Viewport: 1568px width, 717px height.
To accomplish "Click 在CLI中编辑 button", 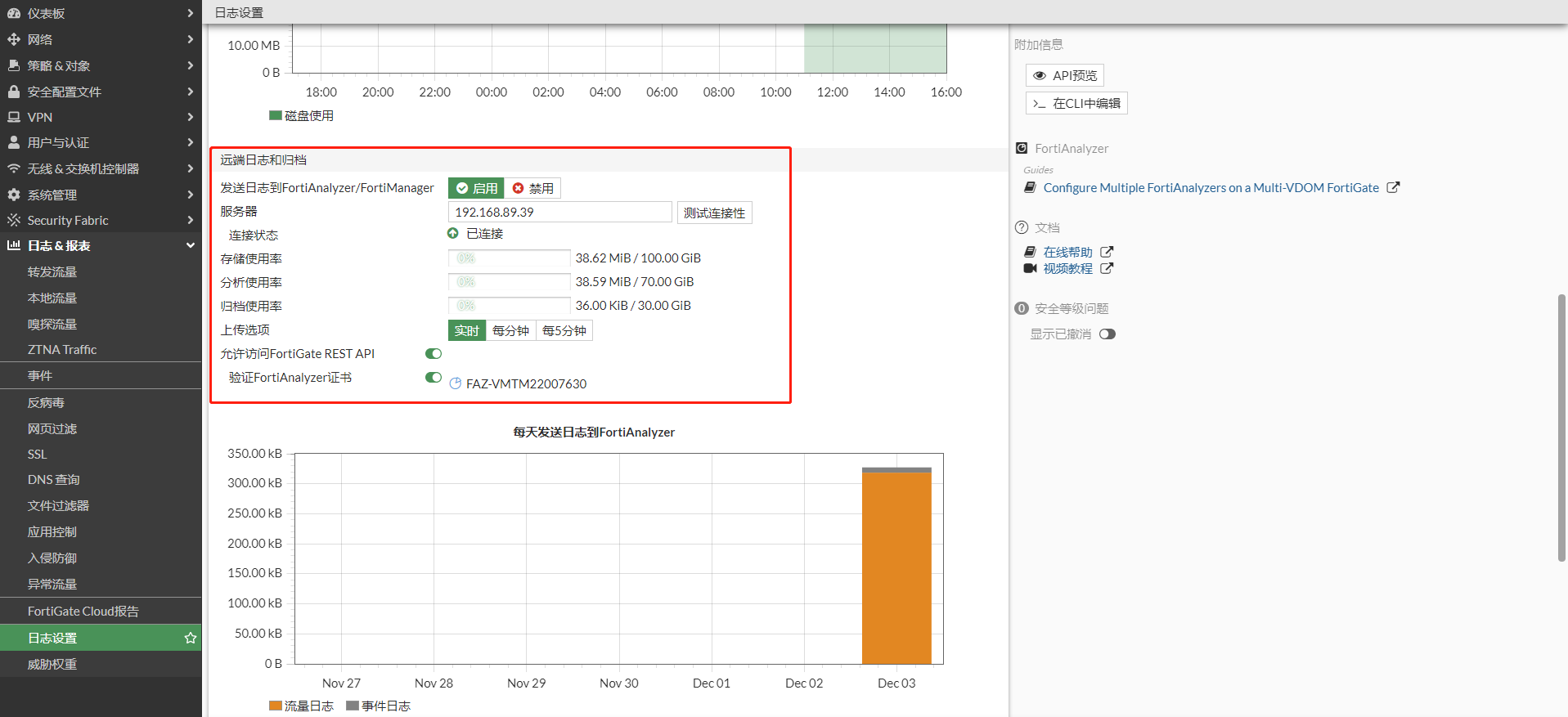I will pyautogui.click(x=1076, y=103).
